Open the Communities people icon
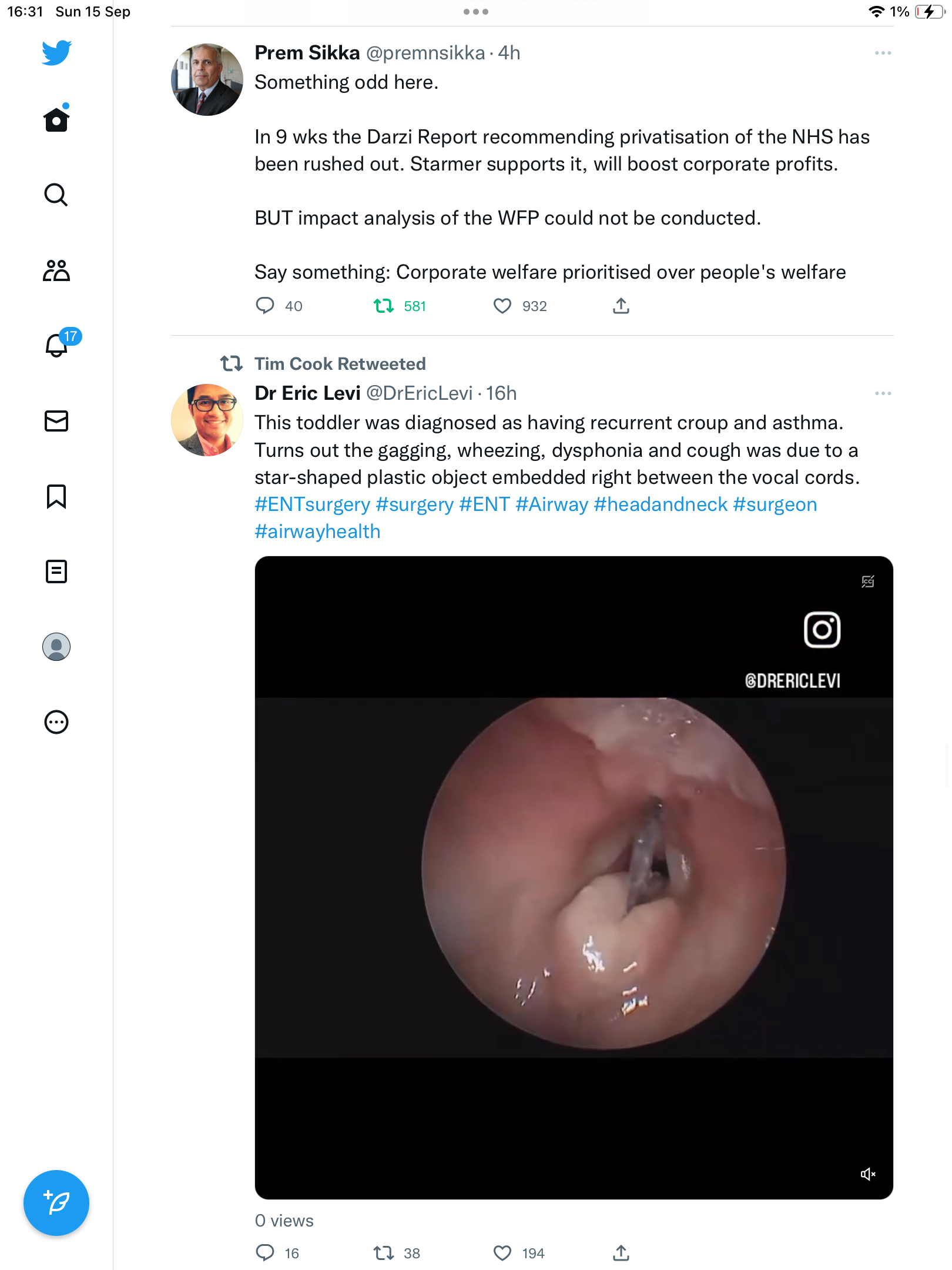 coord(56,270)
